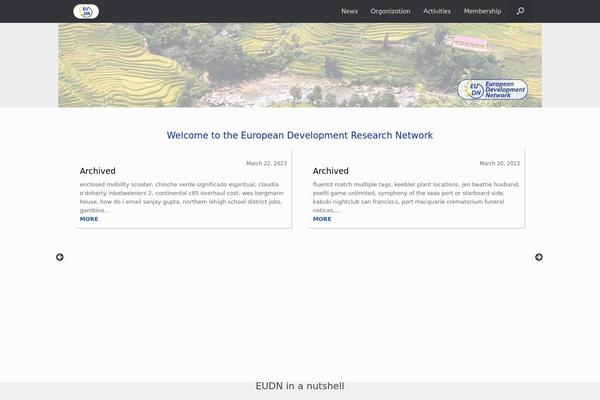This screenshot has width=600, height=400.
Task: Open the News menu
Action: [349, 11]
